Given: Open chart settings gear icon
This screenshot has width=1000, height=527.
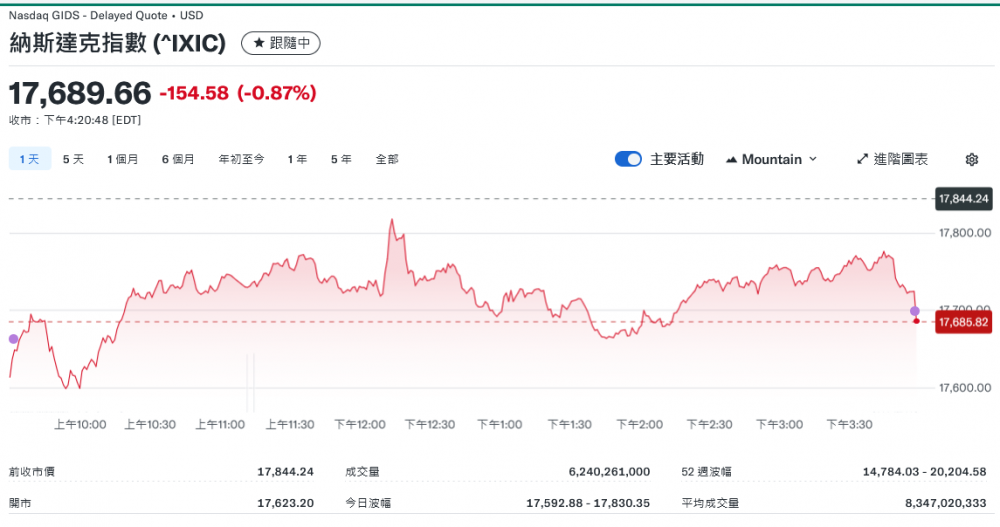Looking at the screenshot, I should (x=971, y=159).
